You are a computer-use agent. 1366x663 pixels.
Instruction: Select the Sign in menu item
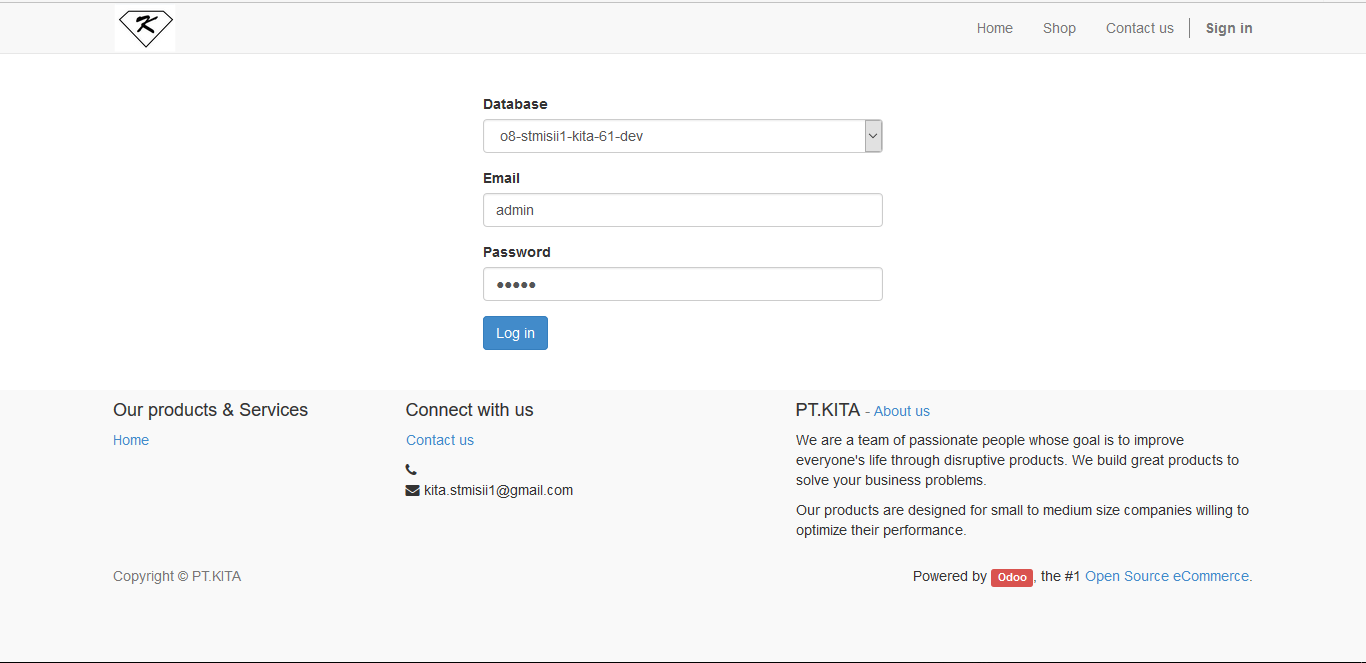point(1228,28)
